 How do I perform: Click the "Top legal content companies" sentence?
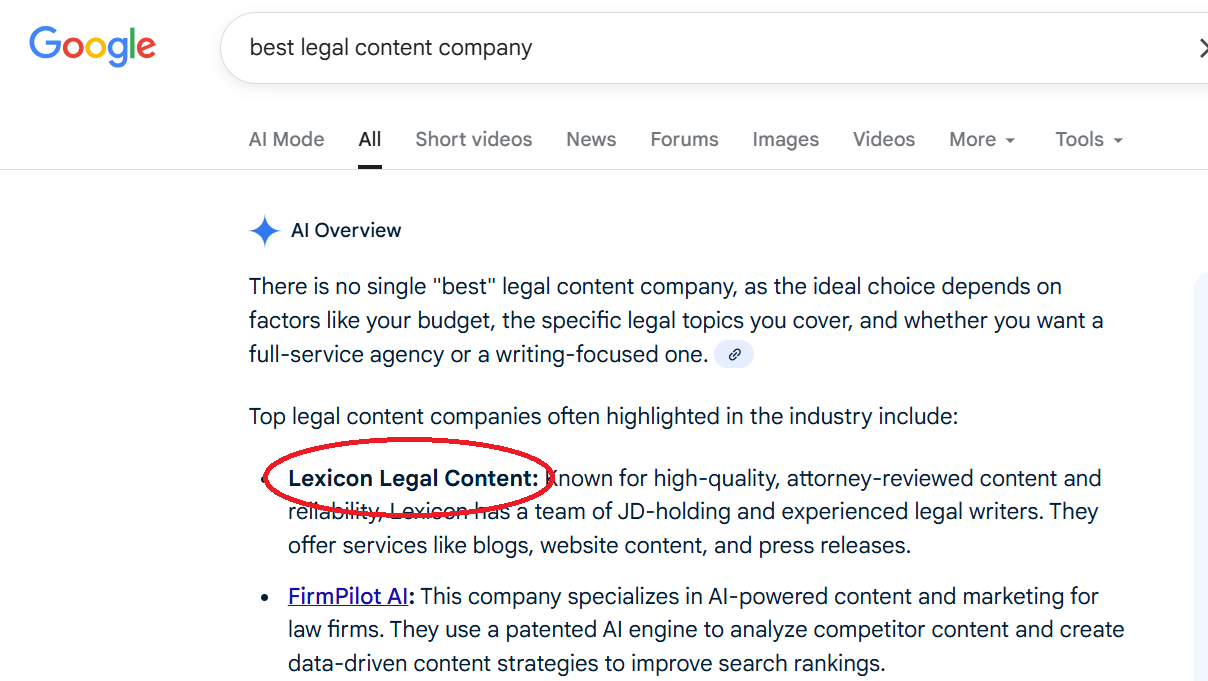[x=603, y=416]
